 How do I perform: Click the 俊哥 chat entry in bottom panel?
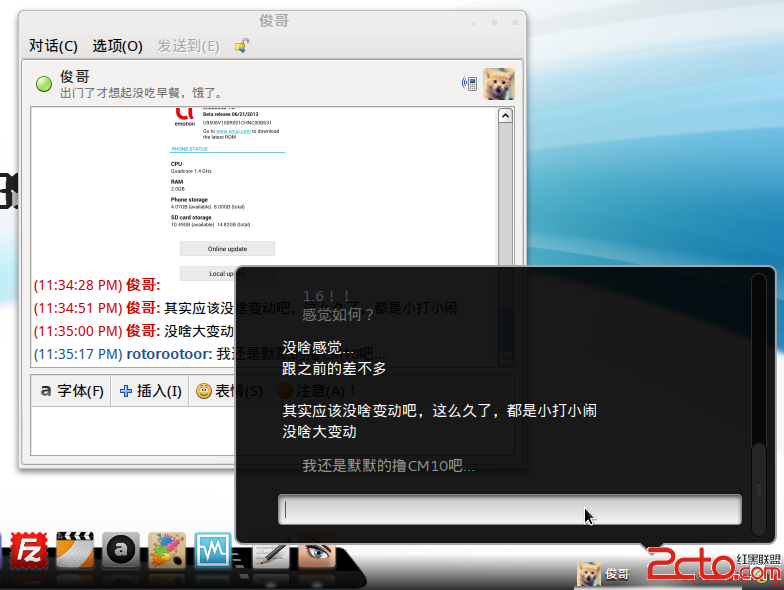[x=604, y=574]
